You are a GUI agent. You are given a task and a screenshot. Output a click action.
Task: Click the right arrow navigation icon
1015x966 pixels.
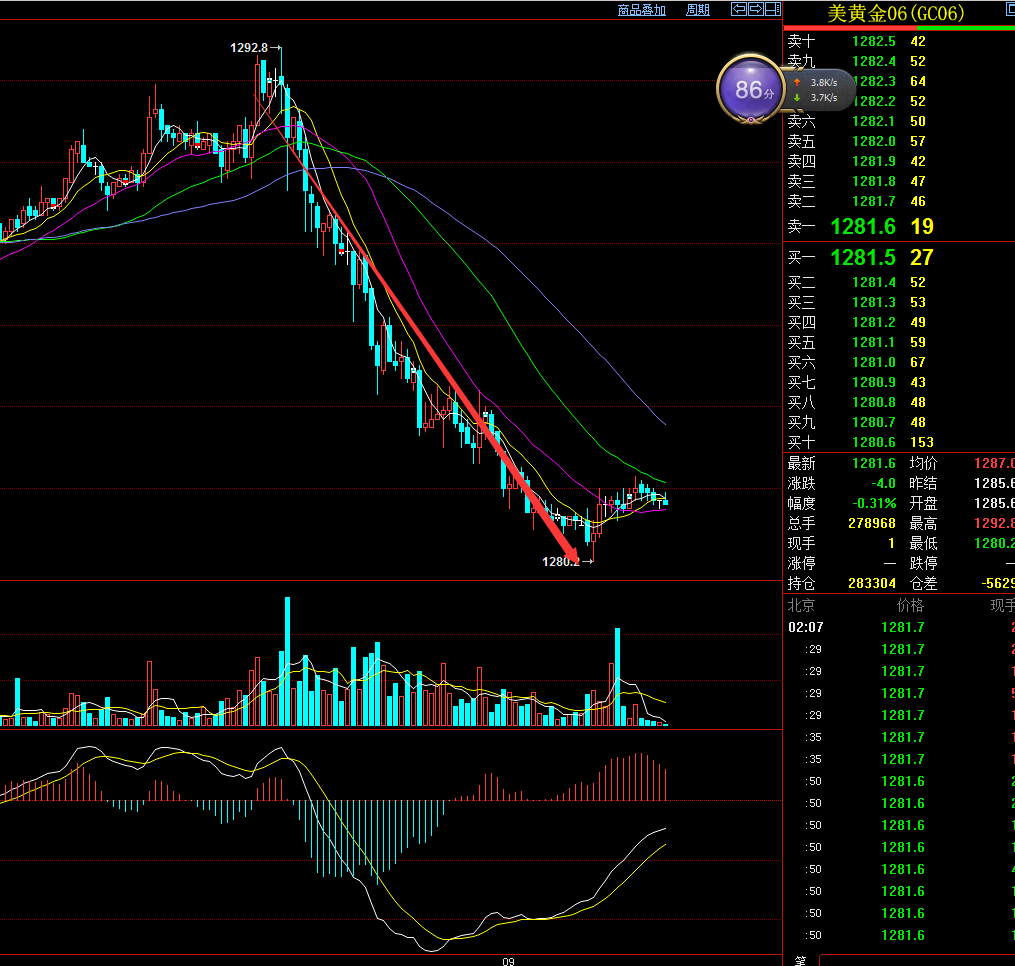tap(756, 9)
